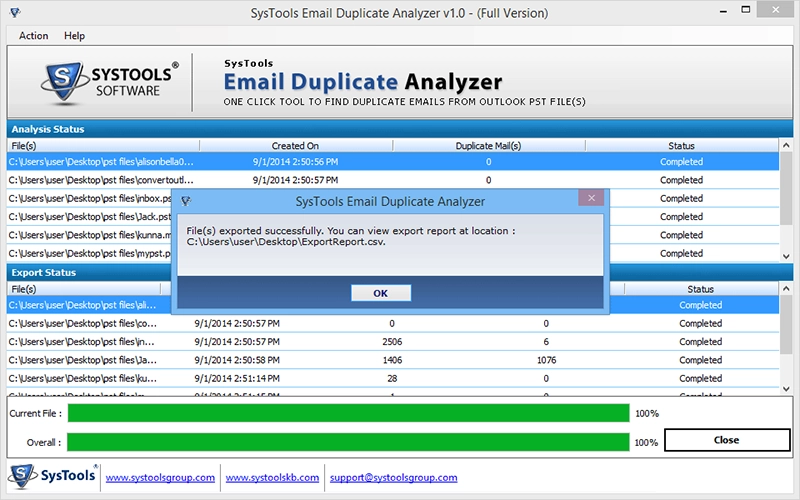The image size is (800, 500).
Task: Sort Analysis Status by its Status column header
Action: point(682,146)
